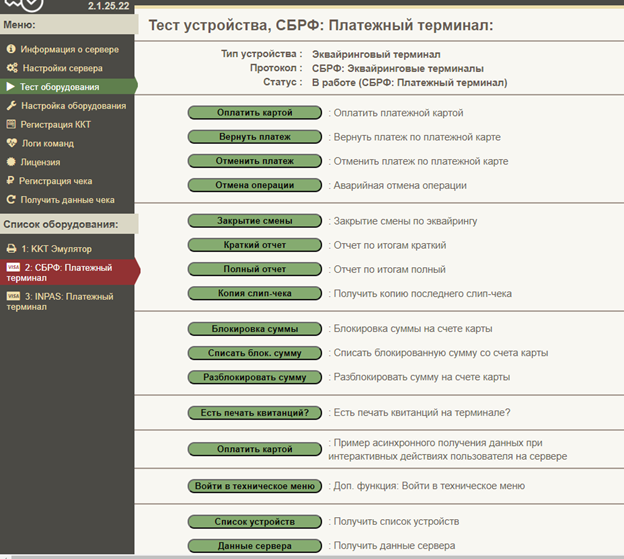Click СБРФ: Эквайринговые терминалы protocol value
The width and height of the screenshot is (624, 559).
398,68
